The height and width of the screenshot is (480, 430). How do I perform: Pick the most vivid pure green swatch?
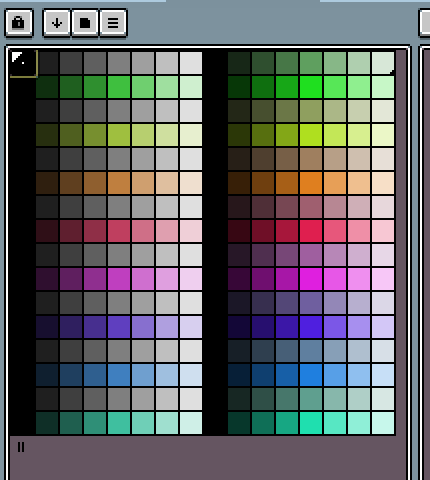[x=311, y=87]
